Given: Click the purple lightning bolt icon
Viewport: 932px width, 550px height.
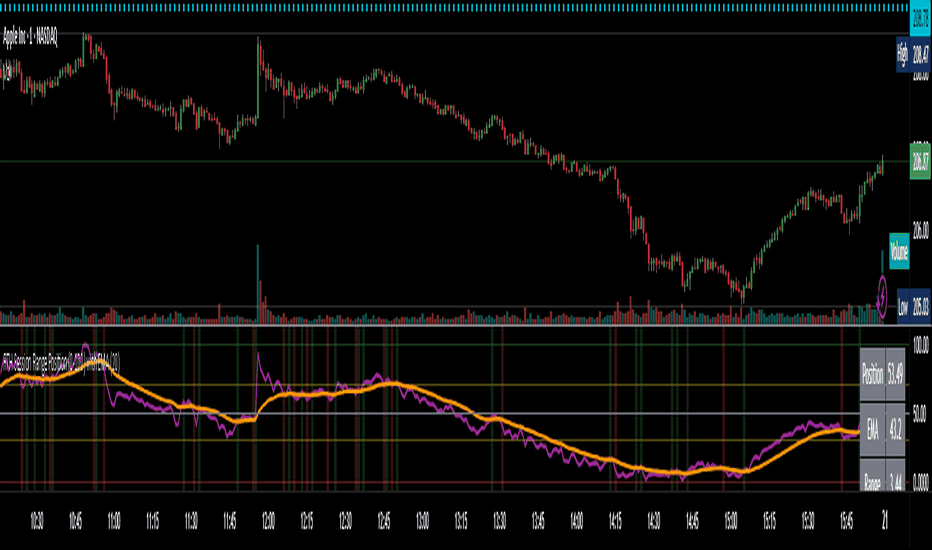Looking at the screenshot, I should click(x=882, y=296).
